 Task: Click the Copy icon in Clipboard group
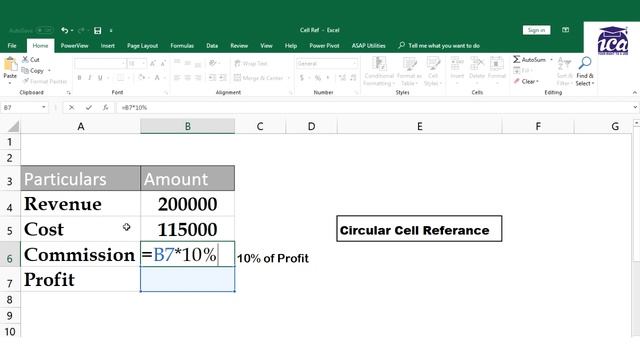(x=25, y=71)
